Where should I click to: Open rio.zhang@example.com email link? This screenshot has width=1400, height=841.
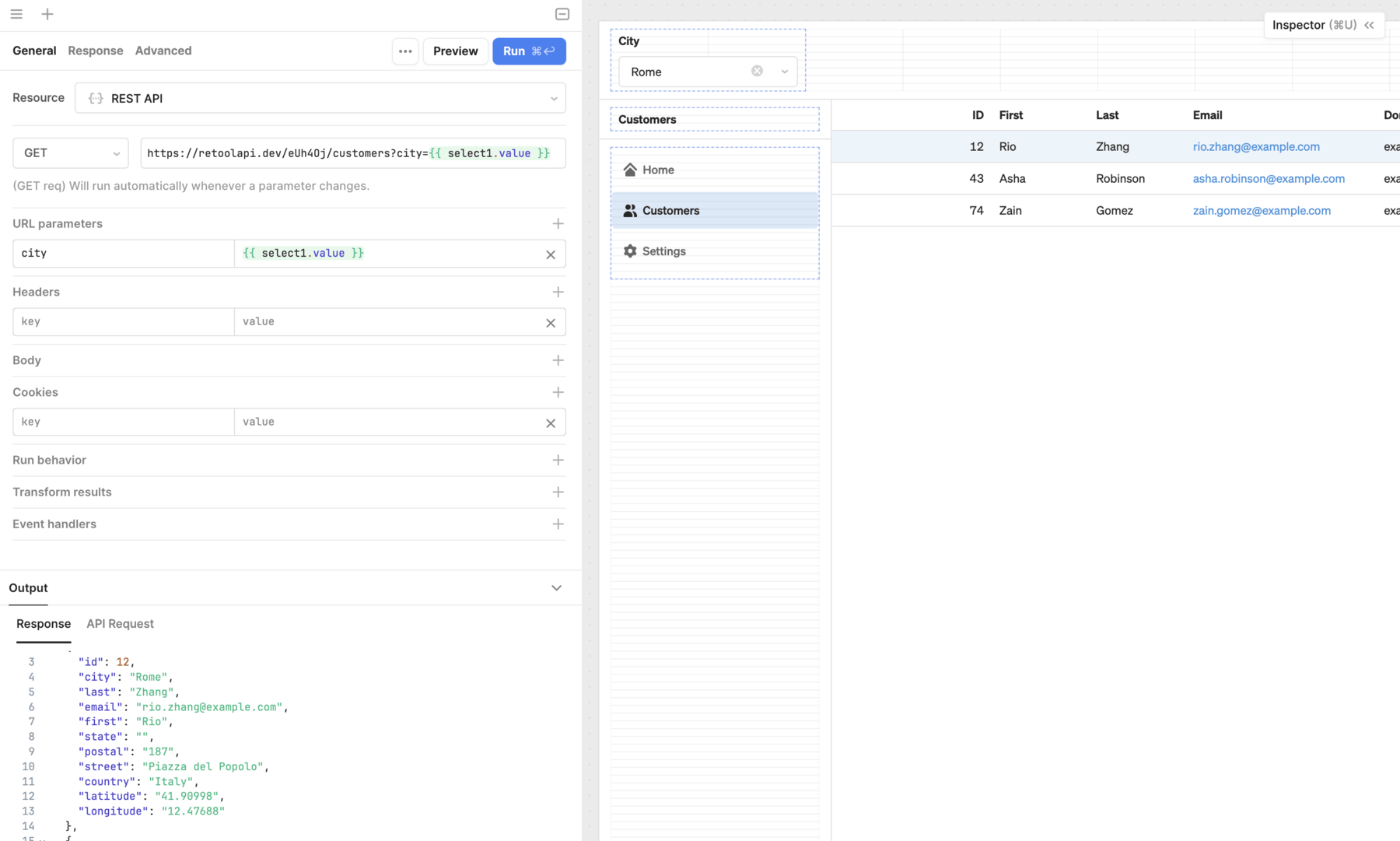[1256, 147]
